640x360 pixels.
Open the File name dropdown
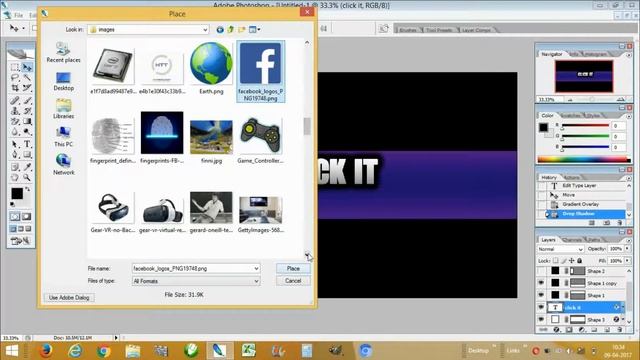(256, 269)
